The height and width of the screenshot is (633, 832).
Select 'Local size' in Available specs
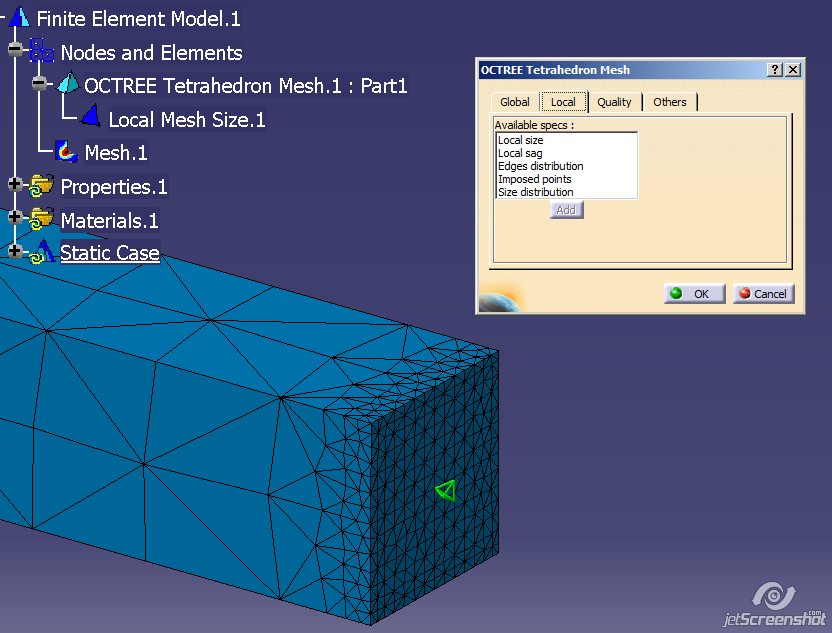(x=566, y=140)
